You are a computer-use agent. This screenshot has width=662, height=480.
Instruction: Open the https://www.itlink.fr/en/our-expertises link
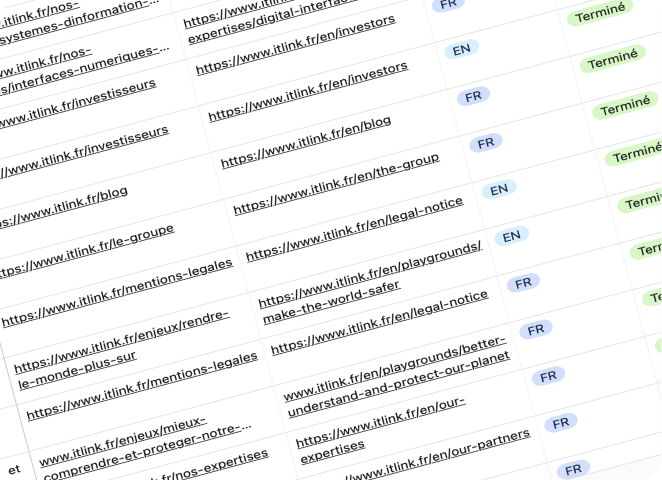381,431
